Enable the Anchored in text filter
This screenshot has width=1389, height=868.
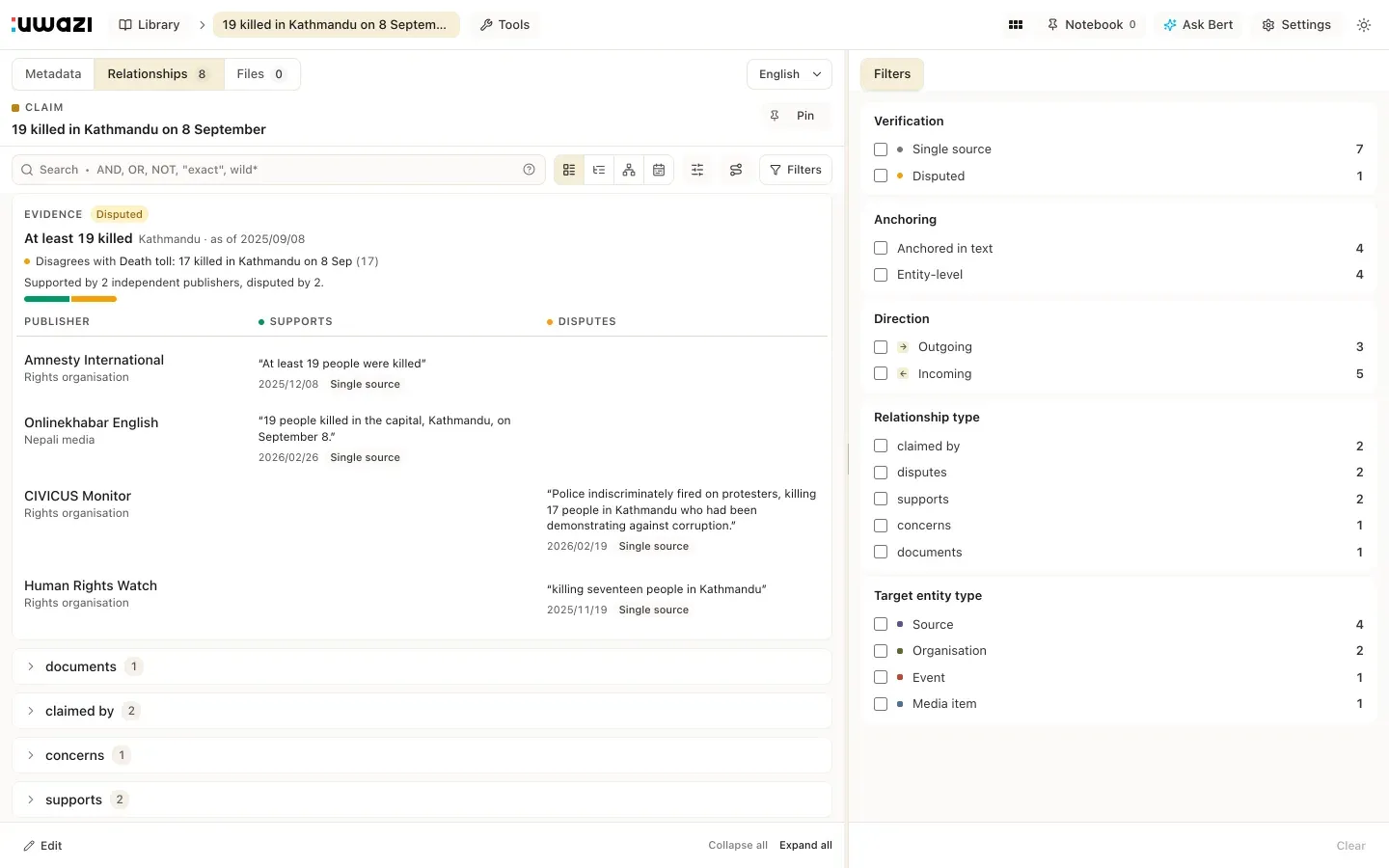tap(881, 248)
